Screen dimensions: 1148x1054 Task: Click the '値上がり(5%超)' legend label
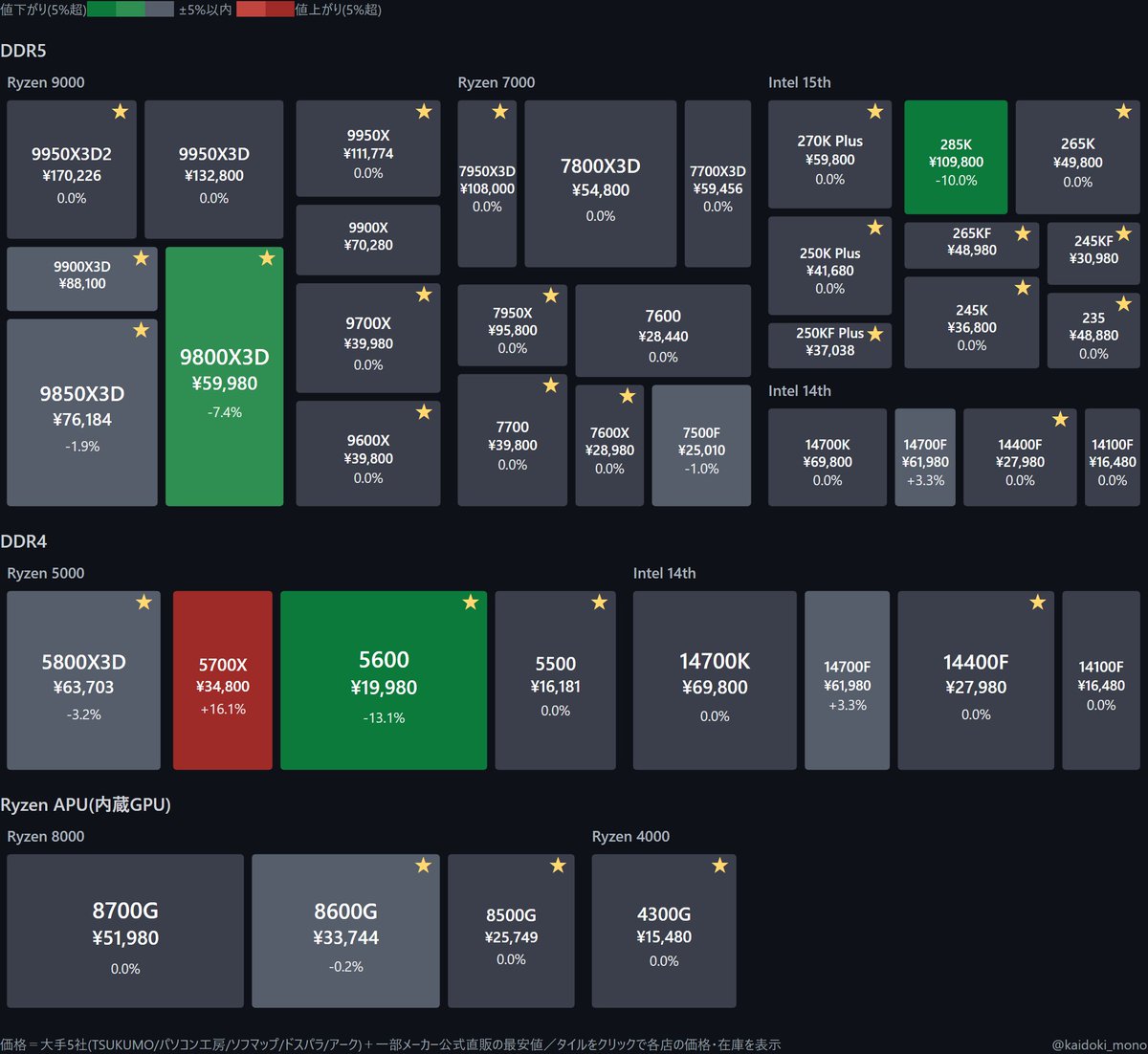pyautogui.click(x=339, y=10)
